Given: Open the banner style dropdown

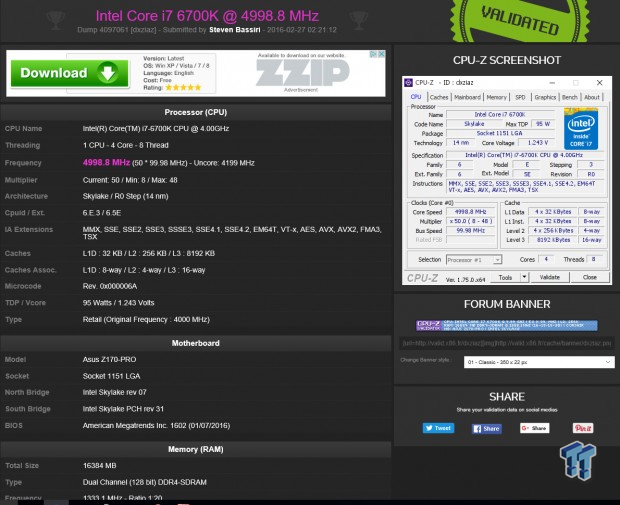Looking at the screenshot, I should 539,362.
